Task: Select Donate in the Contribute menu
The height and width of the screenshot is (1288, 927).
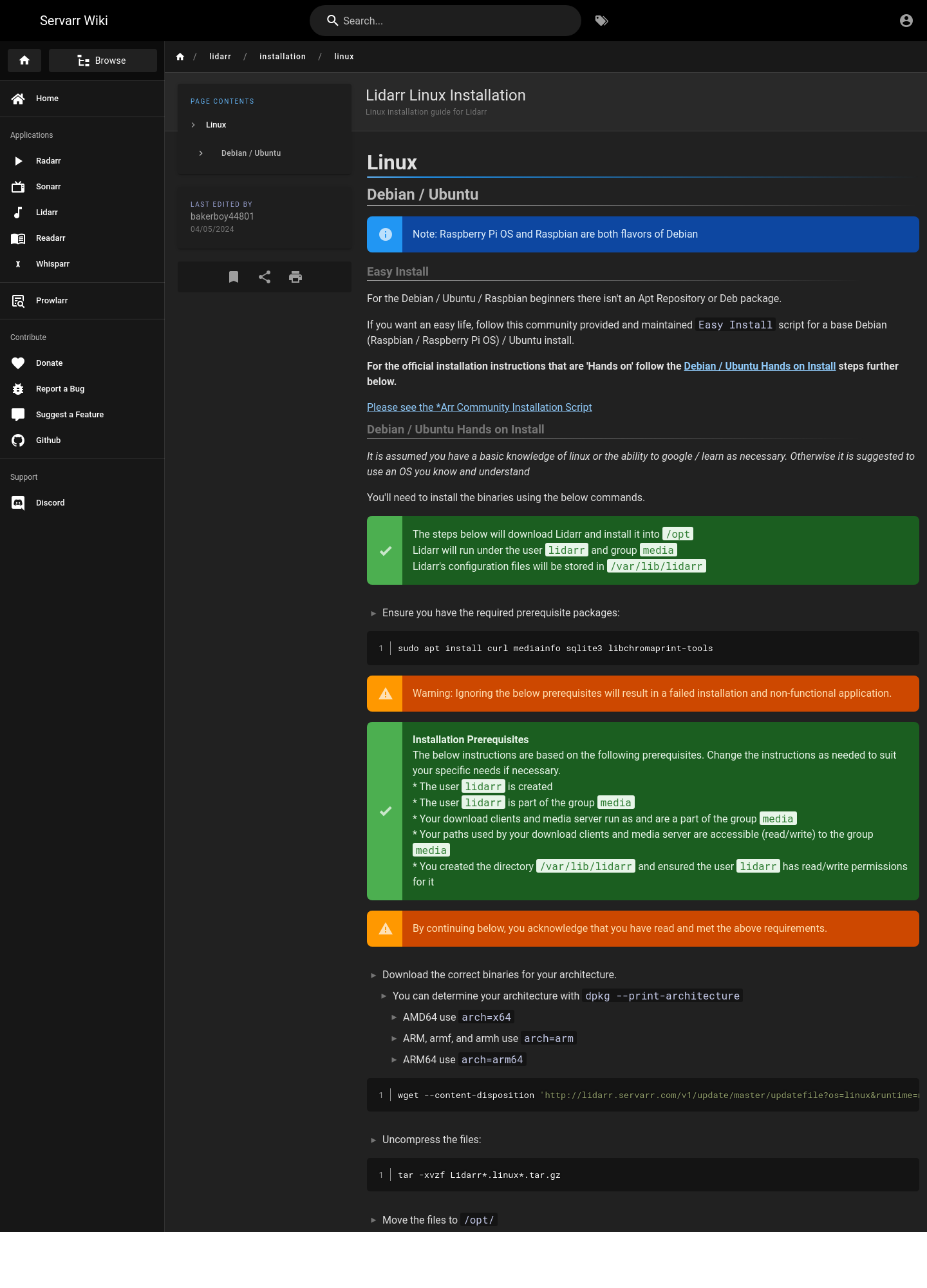Action: tap(49, 363)
